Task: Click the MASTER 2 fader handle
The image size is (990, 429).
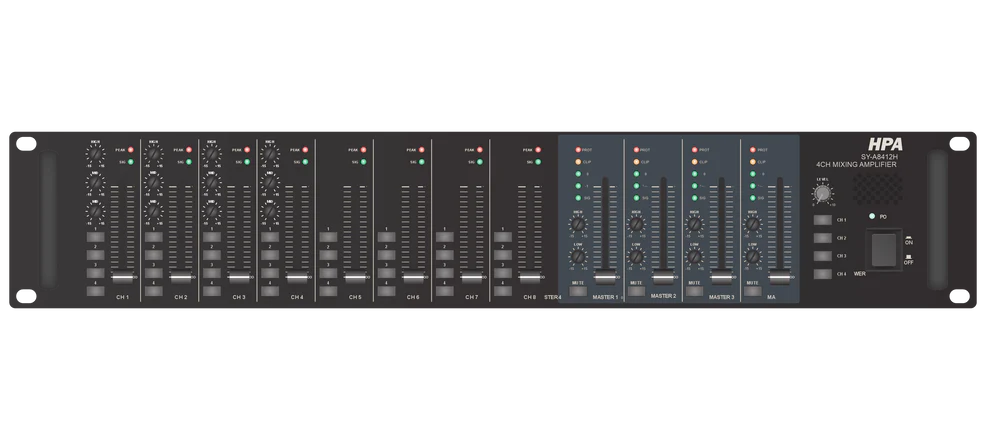Action: click(x=663, y=278)
